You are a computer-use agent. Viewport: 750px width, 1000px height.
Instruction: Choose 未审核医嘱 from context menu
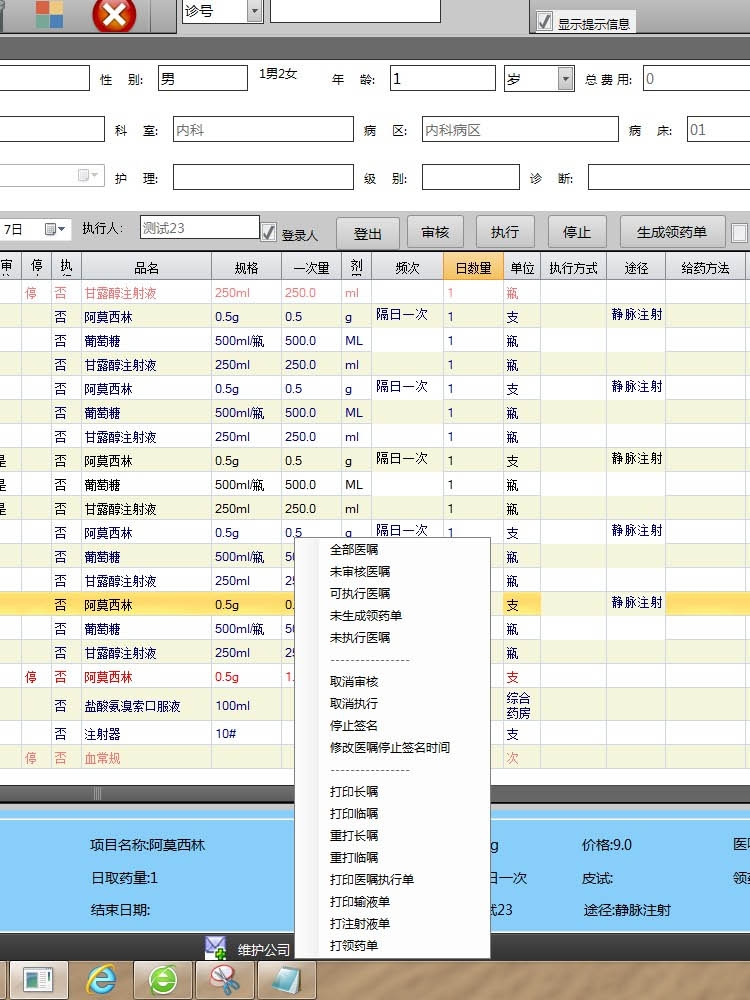(x=360, y=571)
